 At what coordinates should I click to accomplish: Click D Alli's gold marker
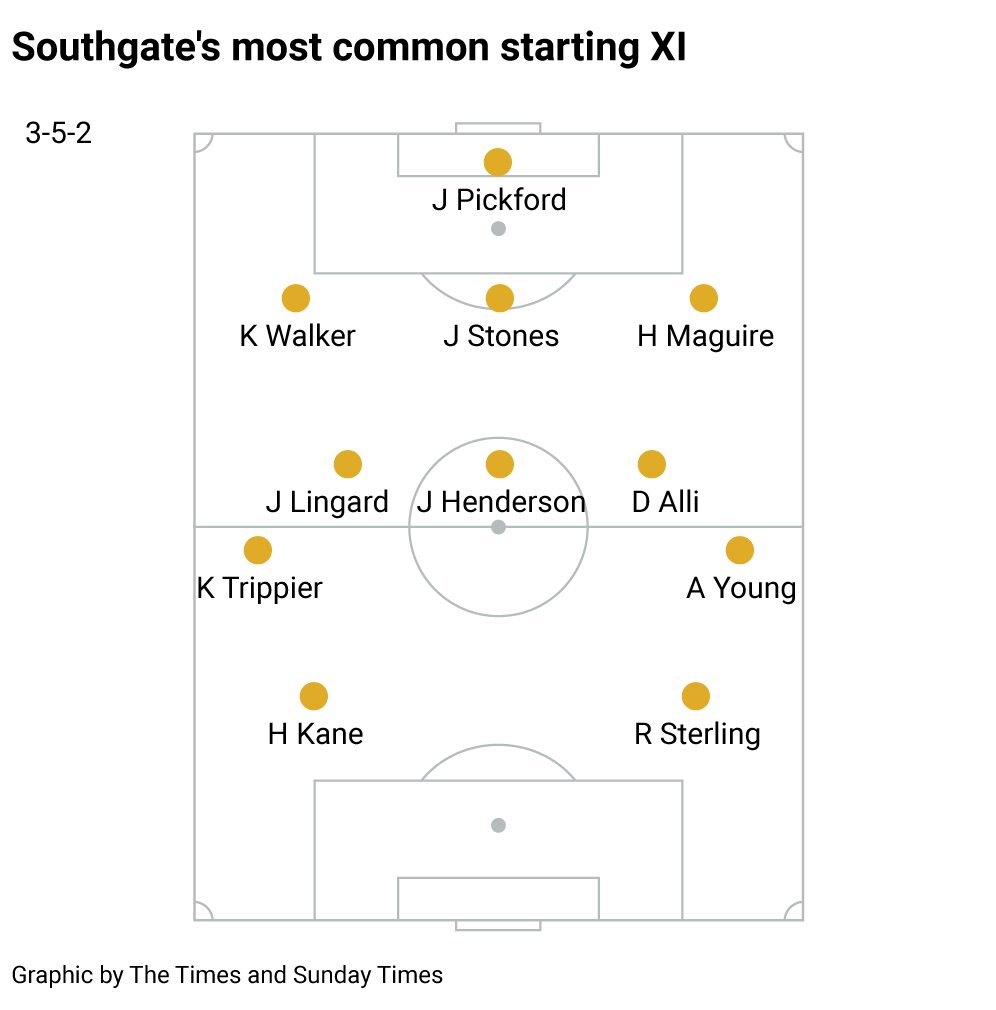coord(651,464)
